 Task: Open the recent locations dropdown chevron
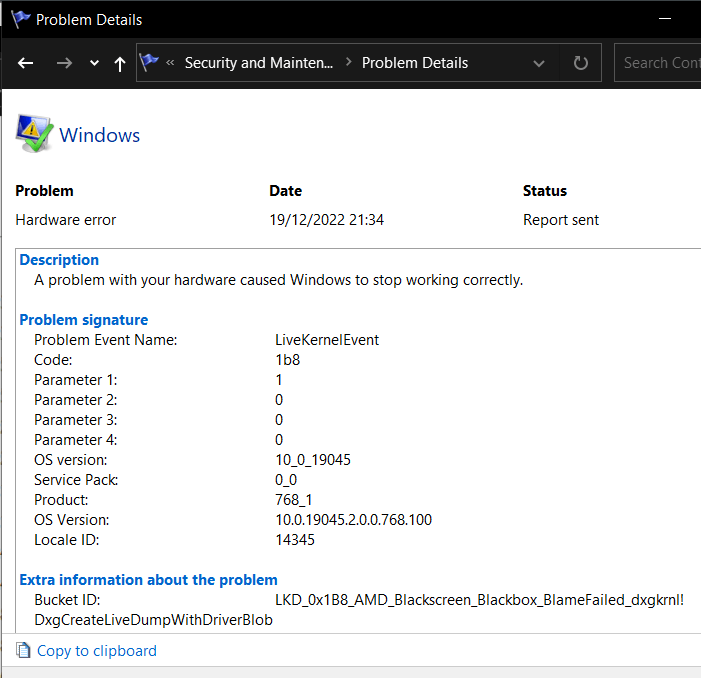(94, 63)
